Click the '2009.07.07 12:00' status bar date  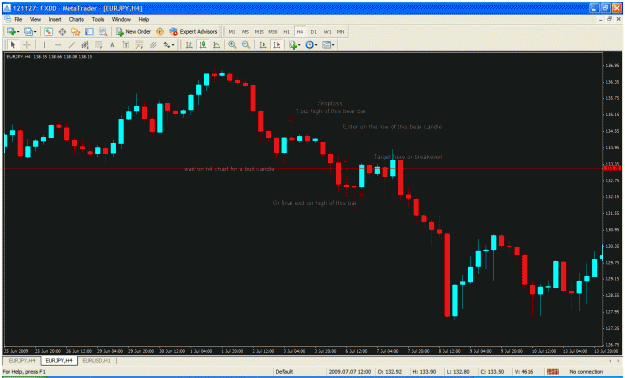click(350, 372)
